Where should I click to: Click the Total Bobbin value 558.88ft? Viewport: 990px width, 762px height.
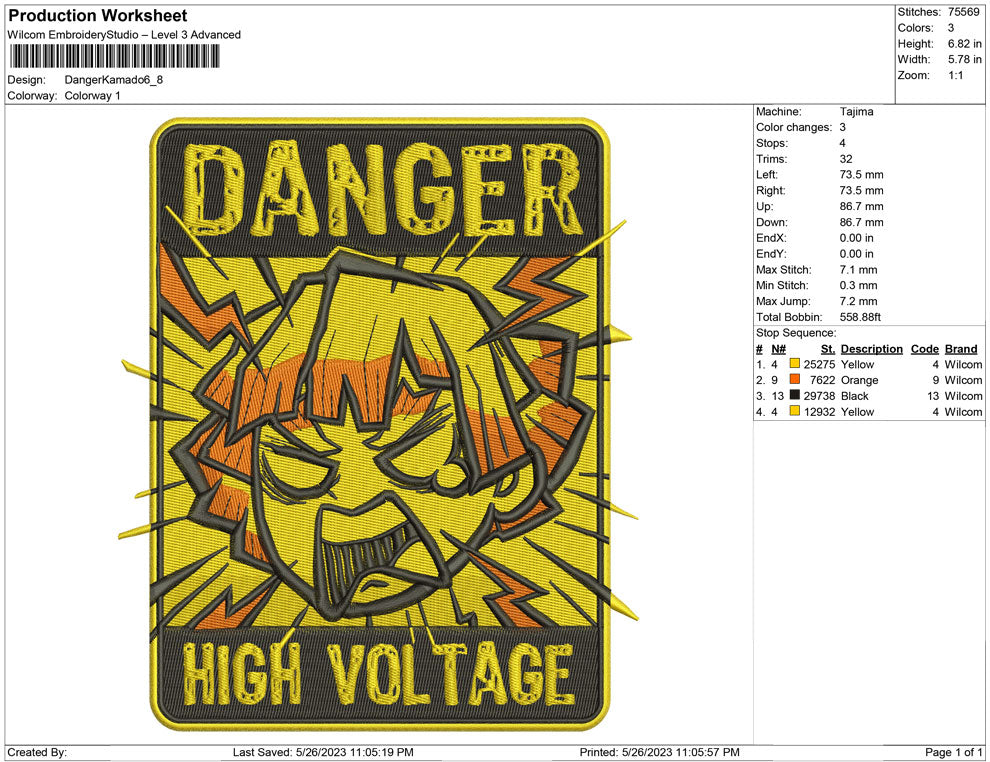pos(860,317)
